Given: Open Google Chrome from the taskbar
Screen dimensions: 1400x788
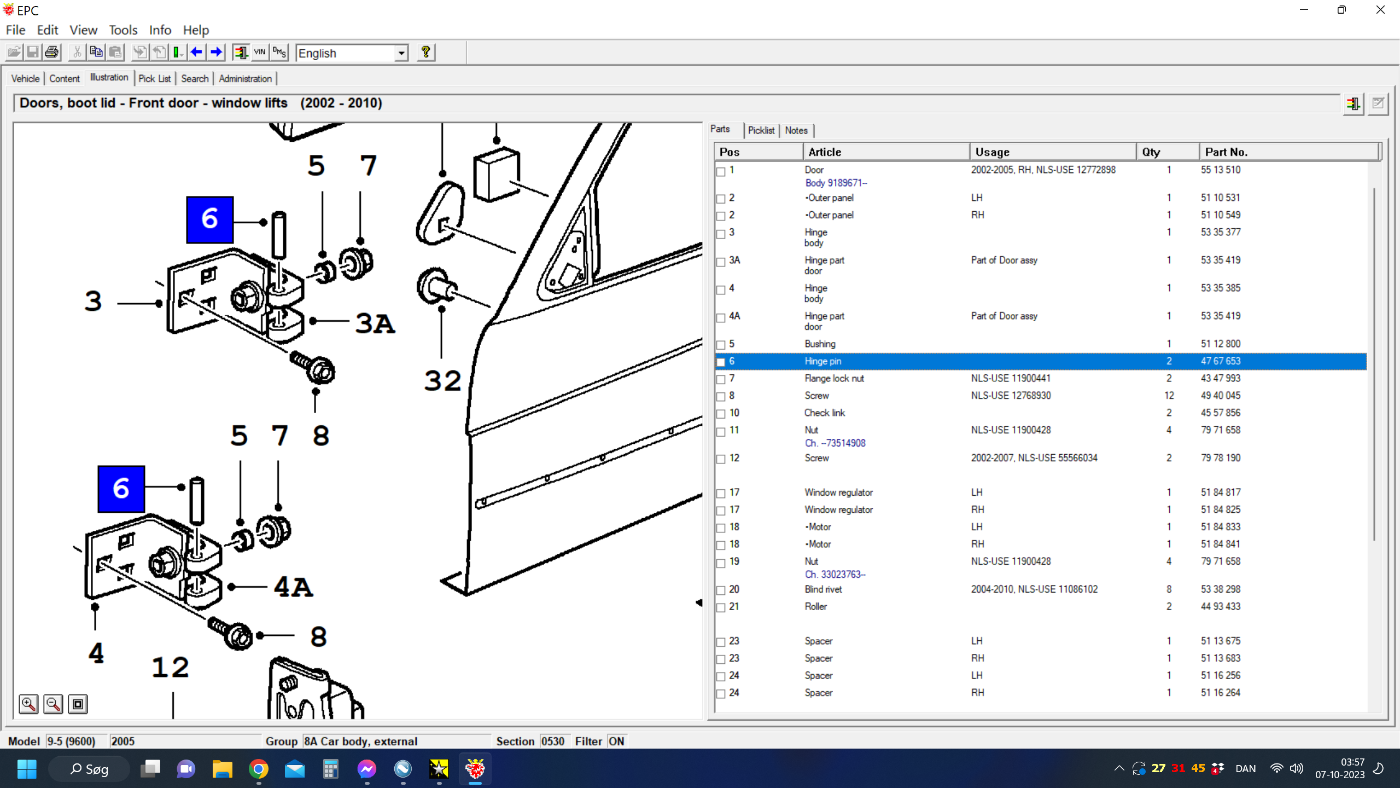Looking at the screenshot, I should 258,769.
